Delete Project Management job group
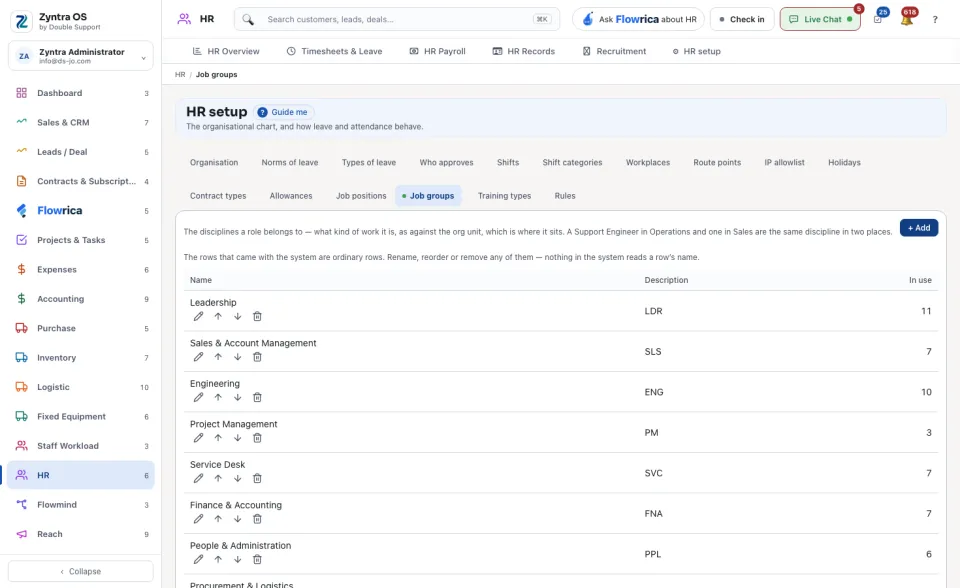The width and height of the screenshot is (960, 588). [257, 438]
